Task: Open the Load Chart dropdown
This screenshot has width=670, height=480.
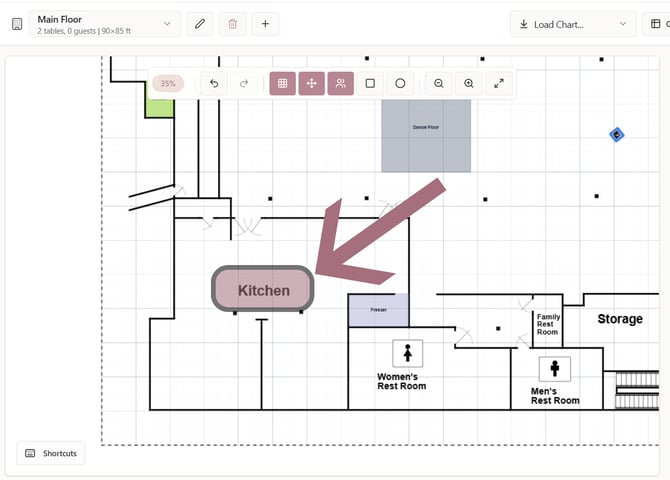Action: pos(573,24)
